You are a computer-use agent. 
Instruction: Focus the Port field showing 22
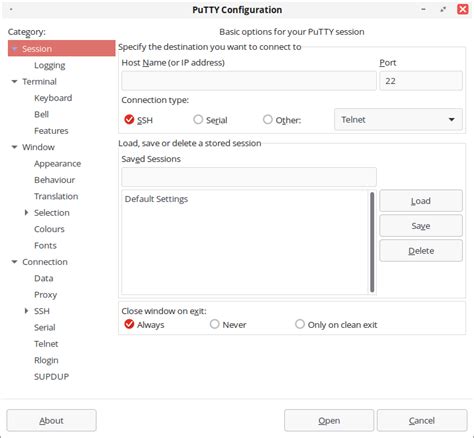click(421, 81)
